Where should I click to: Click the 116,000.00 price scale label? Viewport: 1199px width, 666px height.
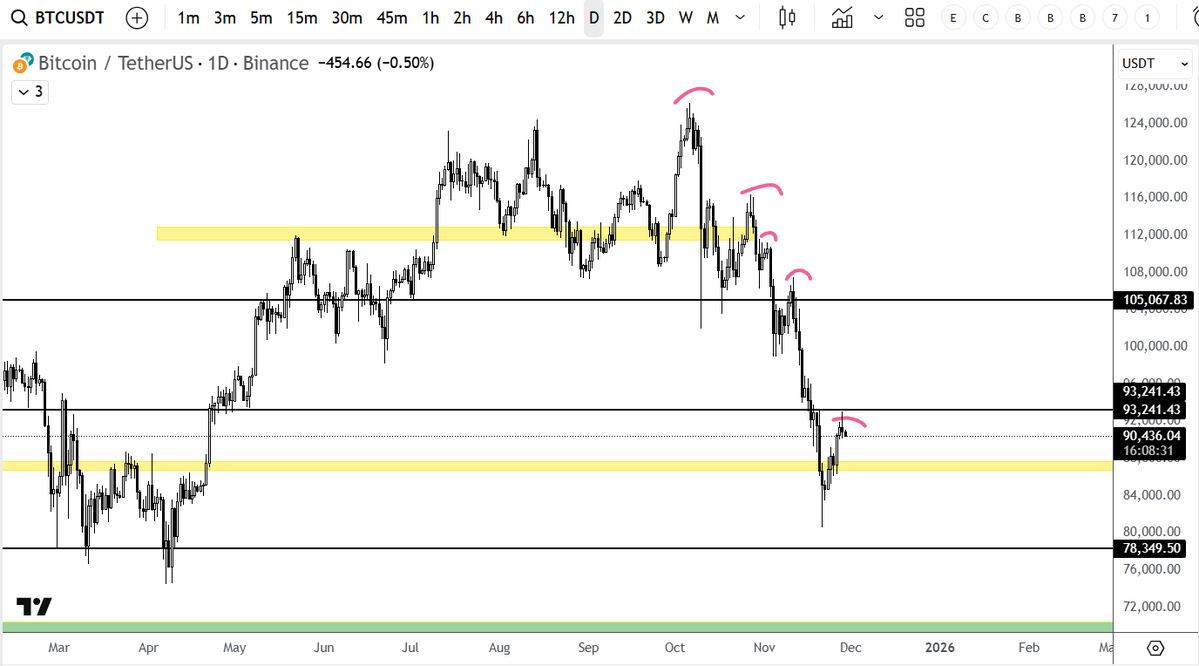point(1155,197)
